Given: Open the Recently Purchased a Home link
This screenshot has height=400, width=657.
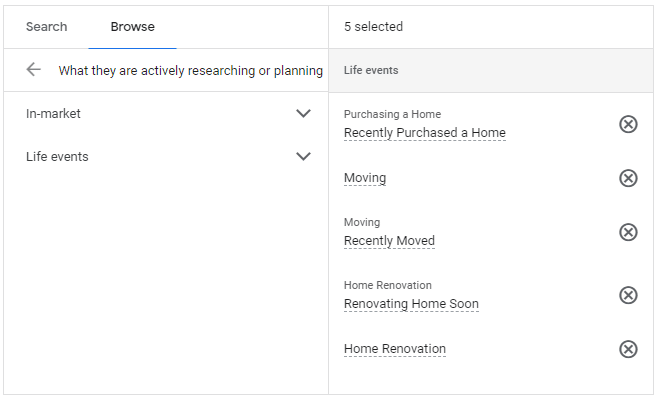Looking at the screenshot, I should point(424,133).
